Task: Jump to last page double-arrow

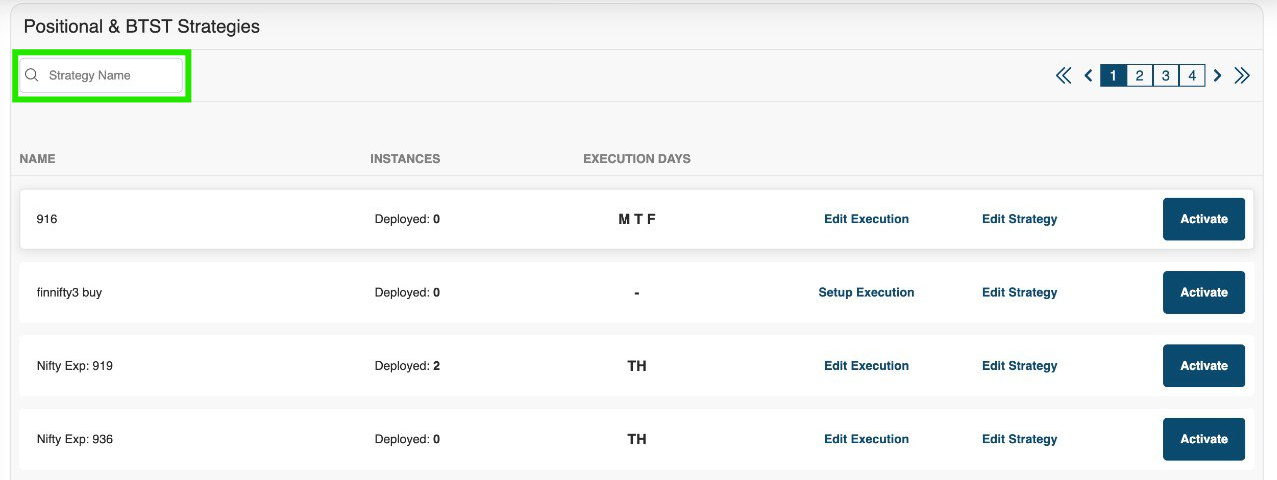Action: [x=1242, y=76]
